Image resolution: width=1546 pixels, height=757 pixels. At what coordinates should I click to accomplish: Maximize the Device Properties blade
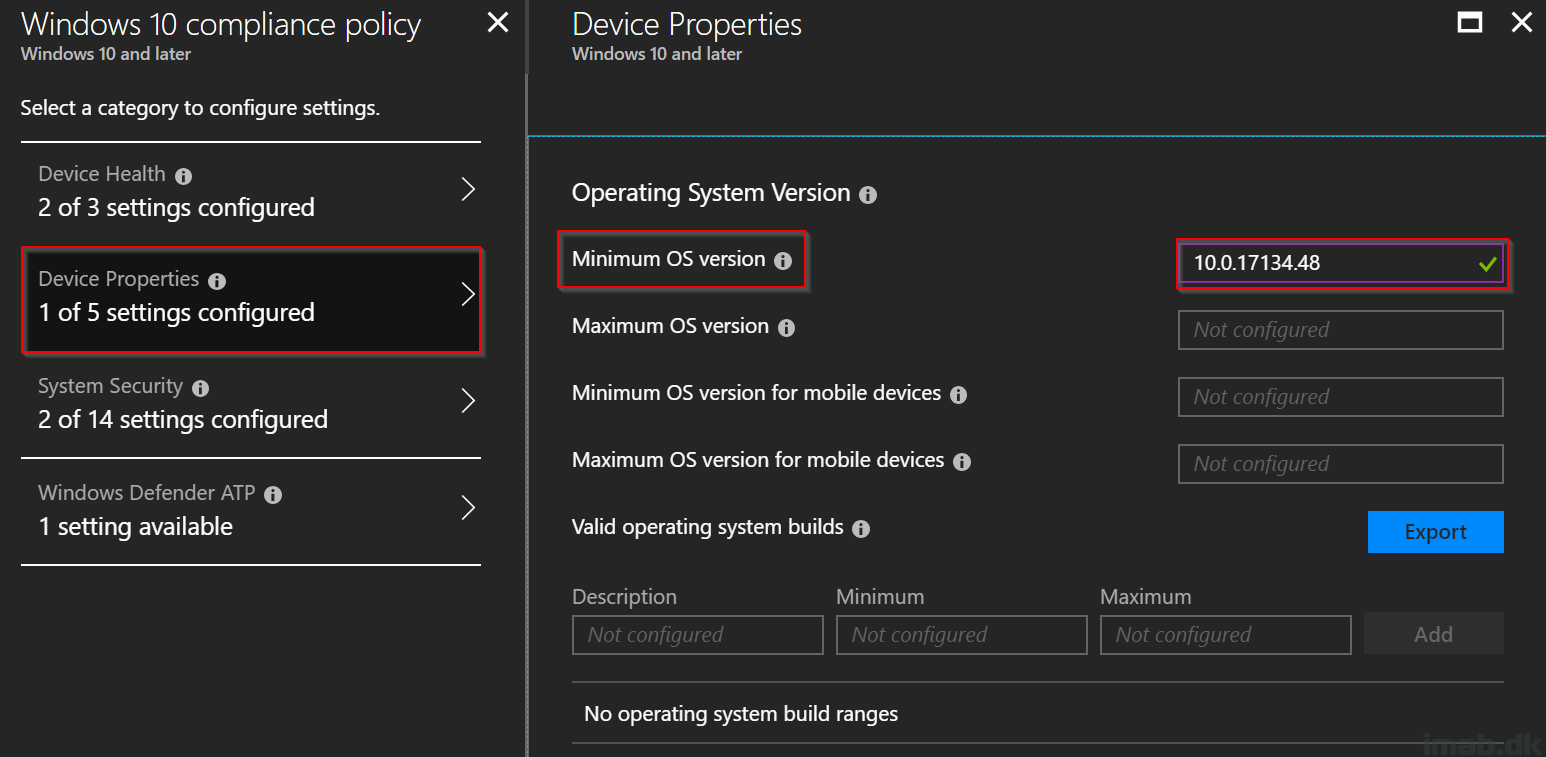[x=1469, y=23]
